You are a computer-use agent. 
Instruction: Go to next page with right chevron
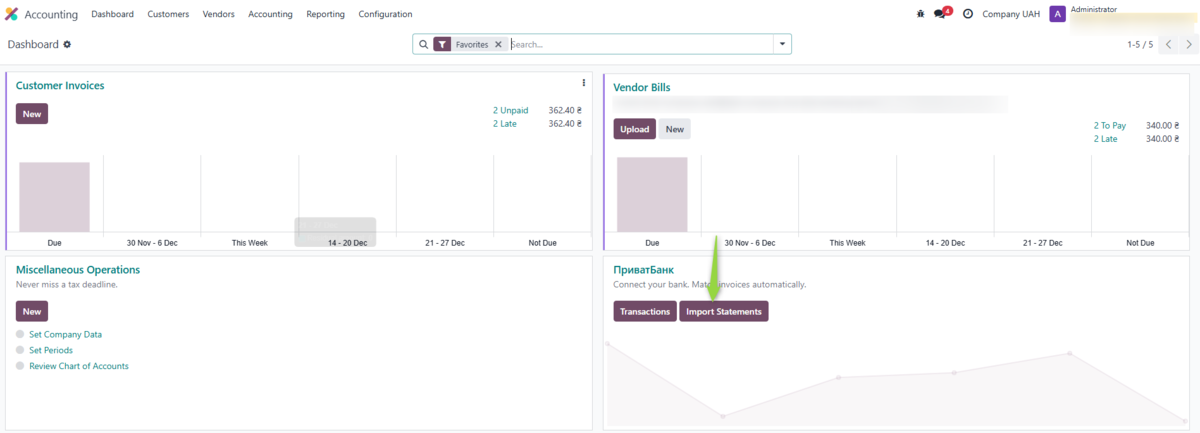coord(1189,45)
